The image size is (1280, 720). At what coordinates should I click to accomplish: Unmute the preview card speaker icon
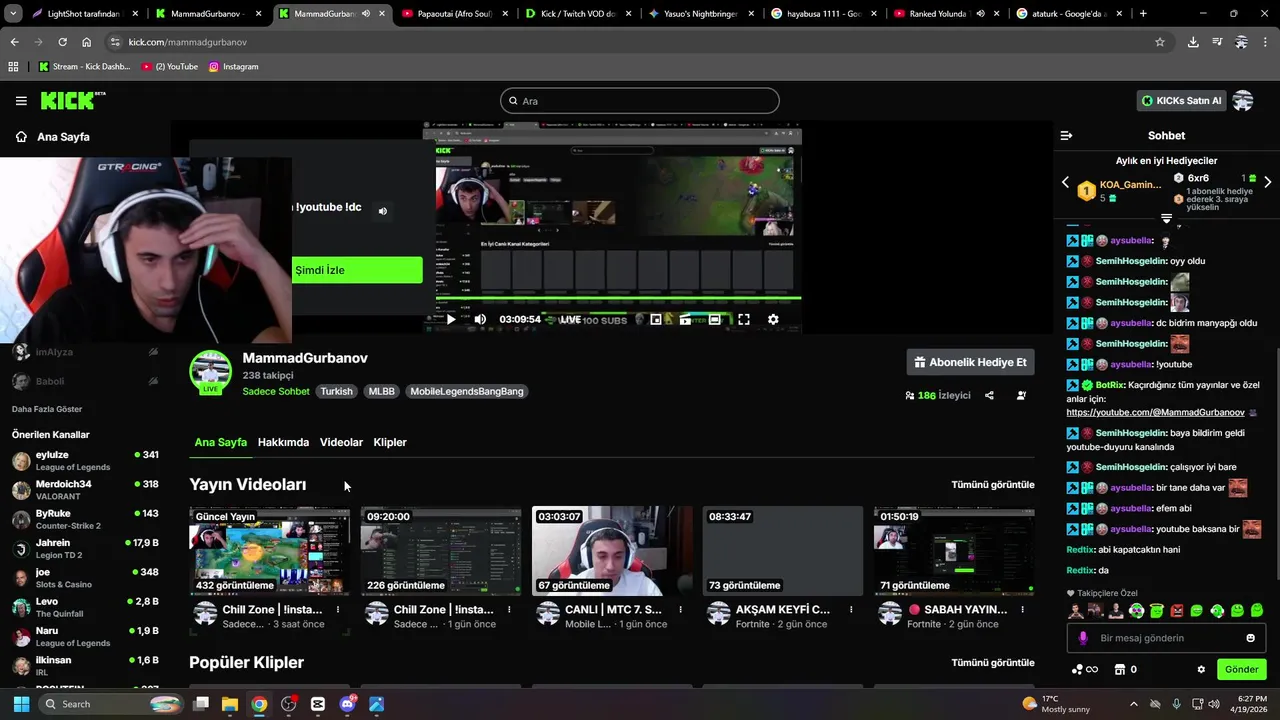(382, 211)
